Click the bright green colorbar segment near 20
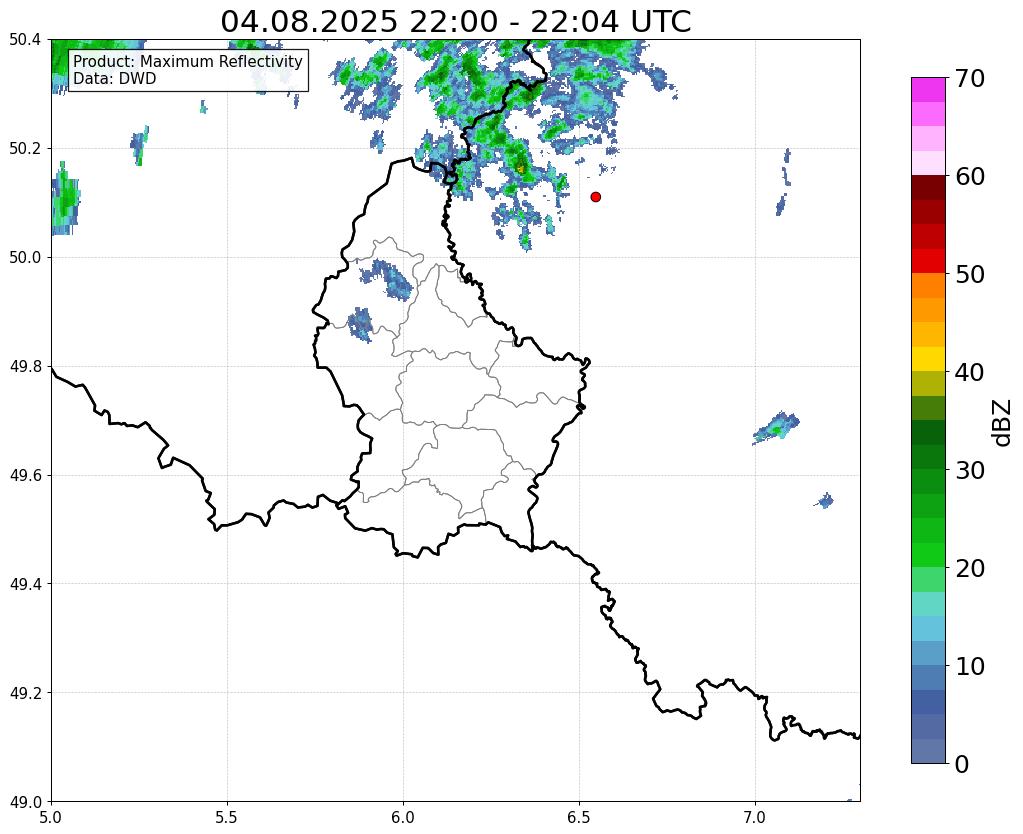 pyautogui.click(x=928, y=555)
